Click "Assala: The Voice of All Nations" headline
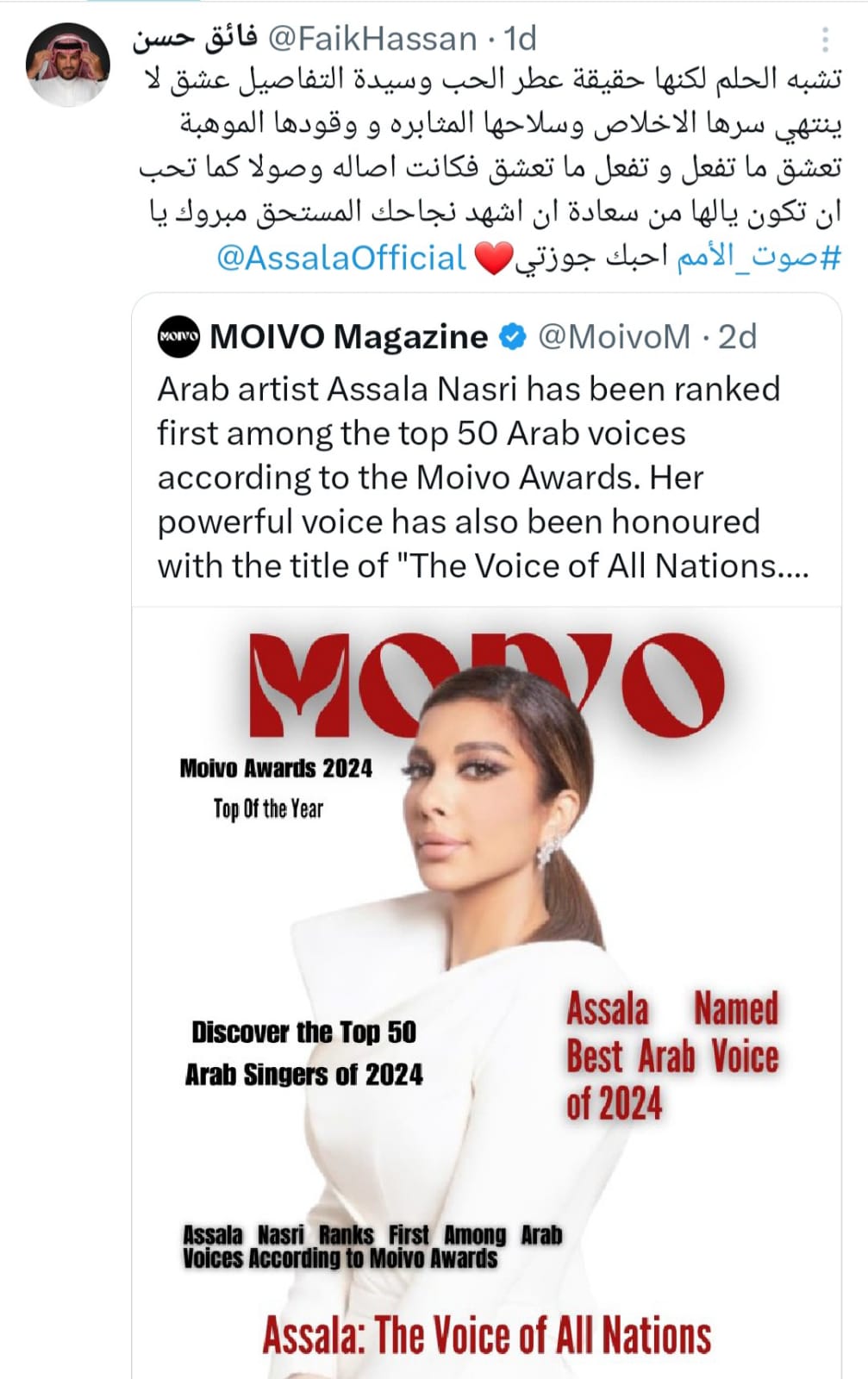Viewport: 868px width, 1379px height. tap(487, 1335)
